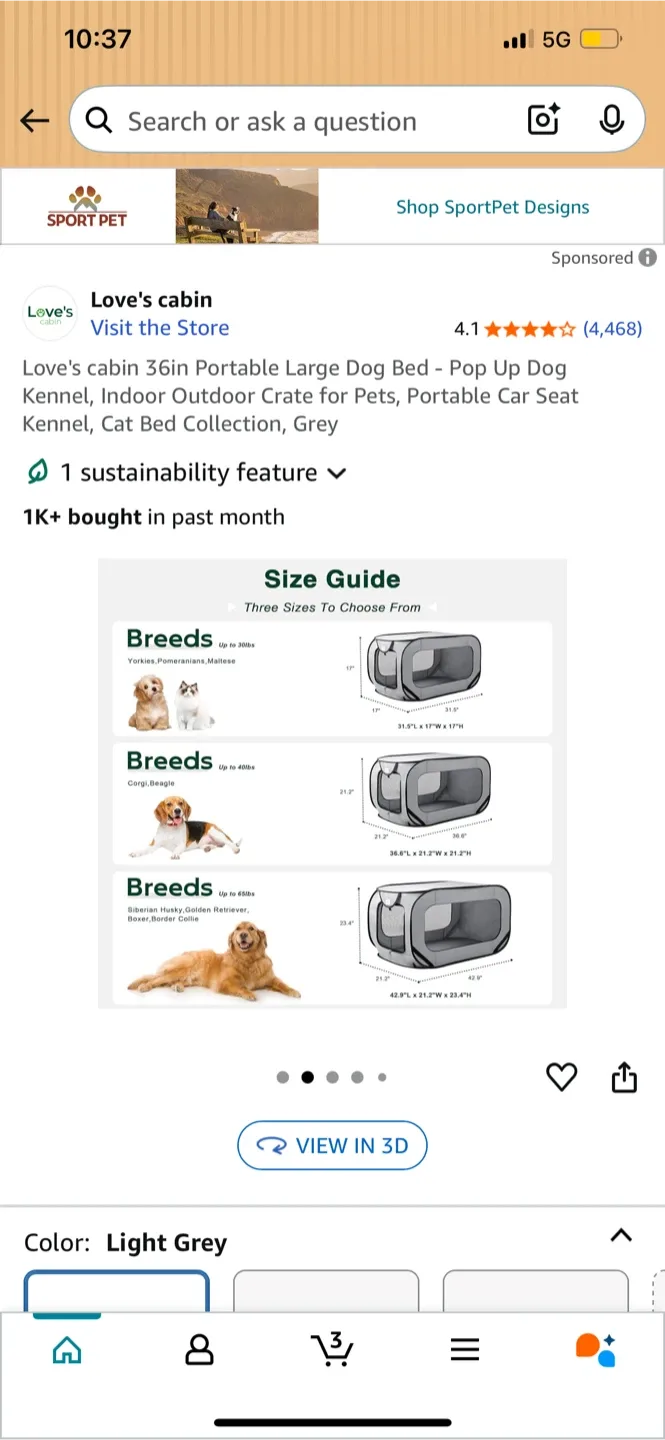Collapse the Color selection section chevron
Image resolution: width=665 pixels, height=1440 pixels.
[621, 1235]
